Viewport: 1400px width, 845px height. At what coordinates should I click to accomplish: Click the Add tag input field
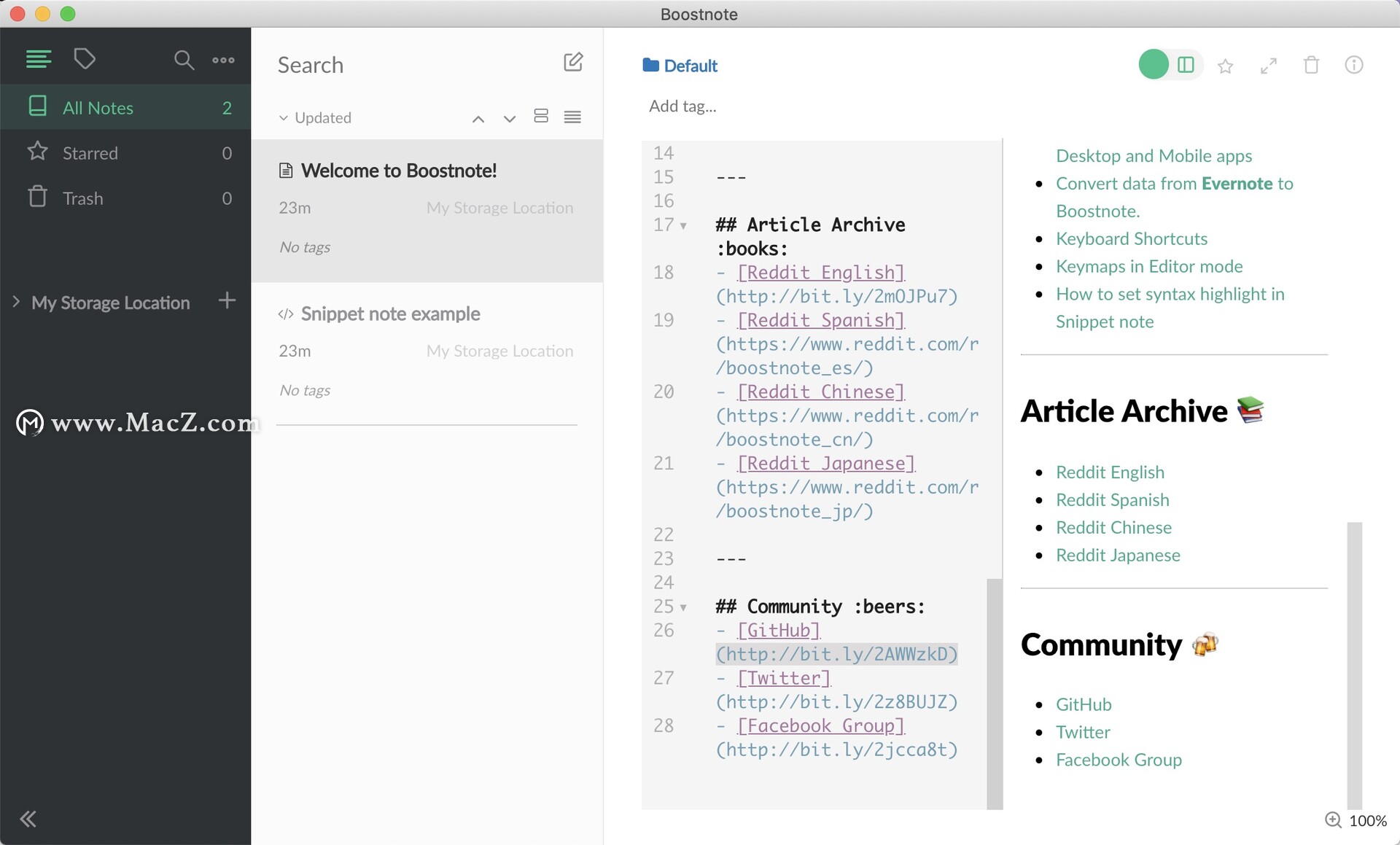[683, 105]
